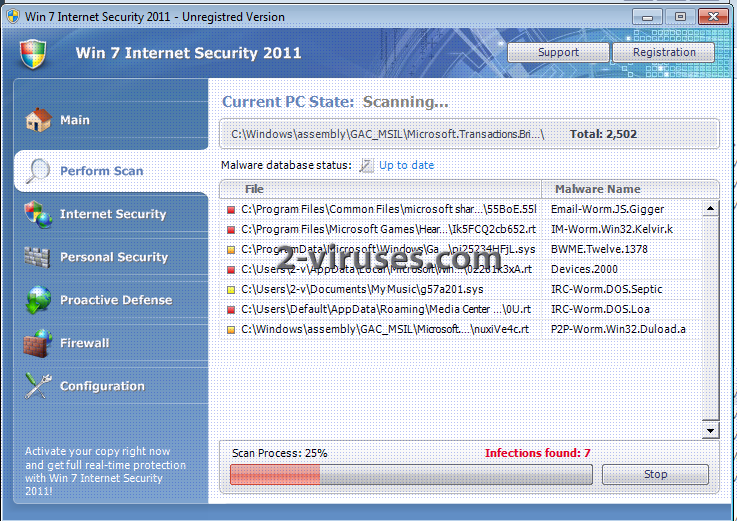Viewport: 737px width, 521px height.
Task: Maximize the Win 7 Internet Security window
Action: 680,17
